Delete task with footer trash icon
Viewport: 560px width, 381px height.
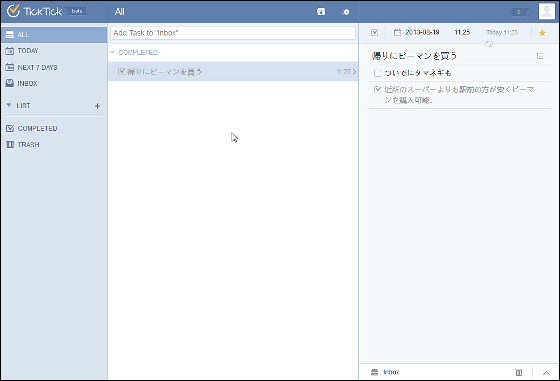point(519,372)
